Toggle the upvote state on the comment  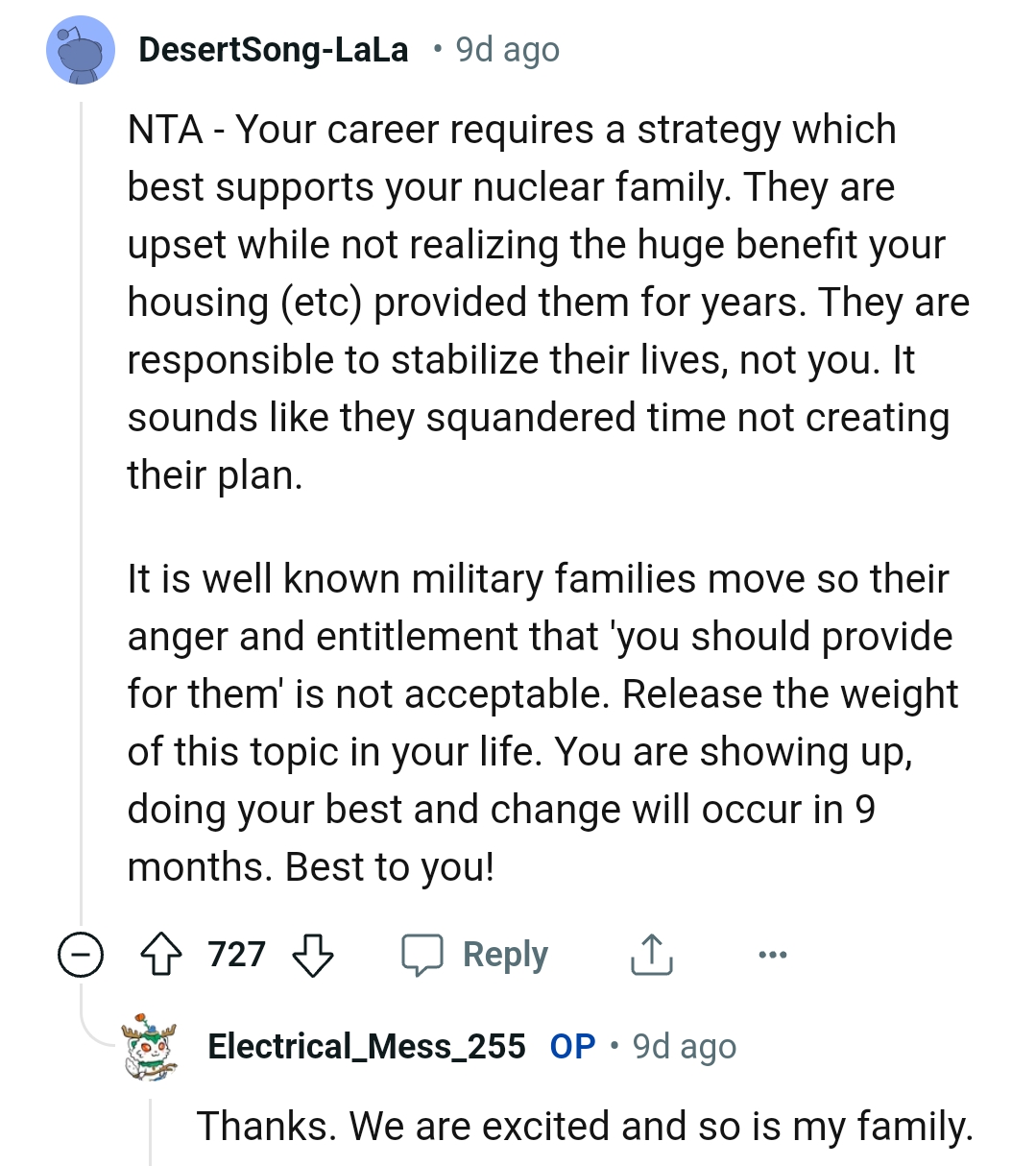click(163, 954)
